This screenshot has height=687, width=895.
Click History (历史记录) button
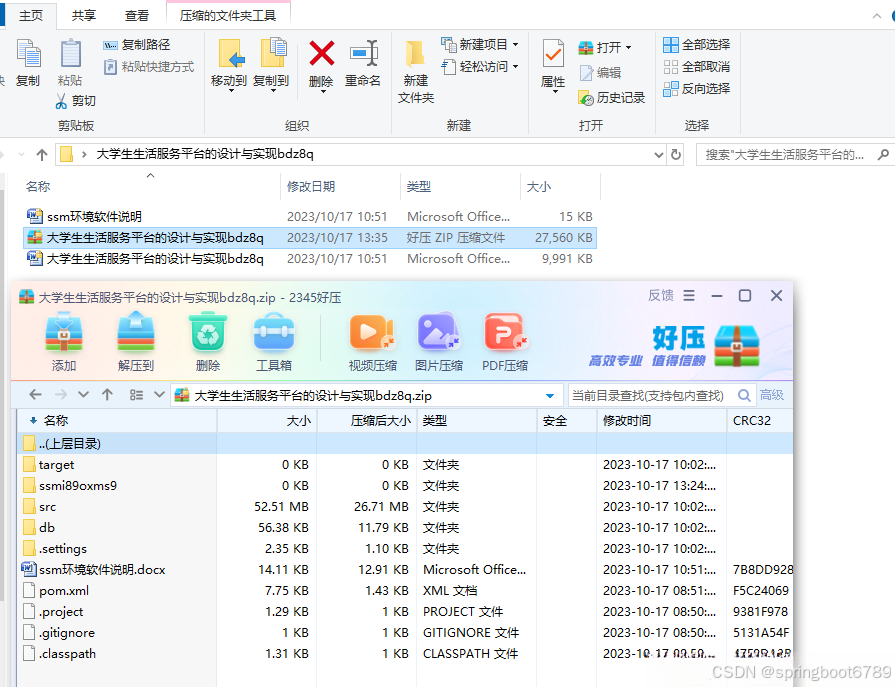point(611,98)
